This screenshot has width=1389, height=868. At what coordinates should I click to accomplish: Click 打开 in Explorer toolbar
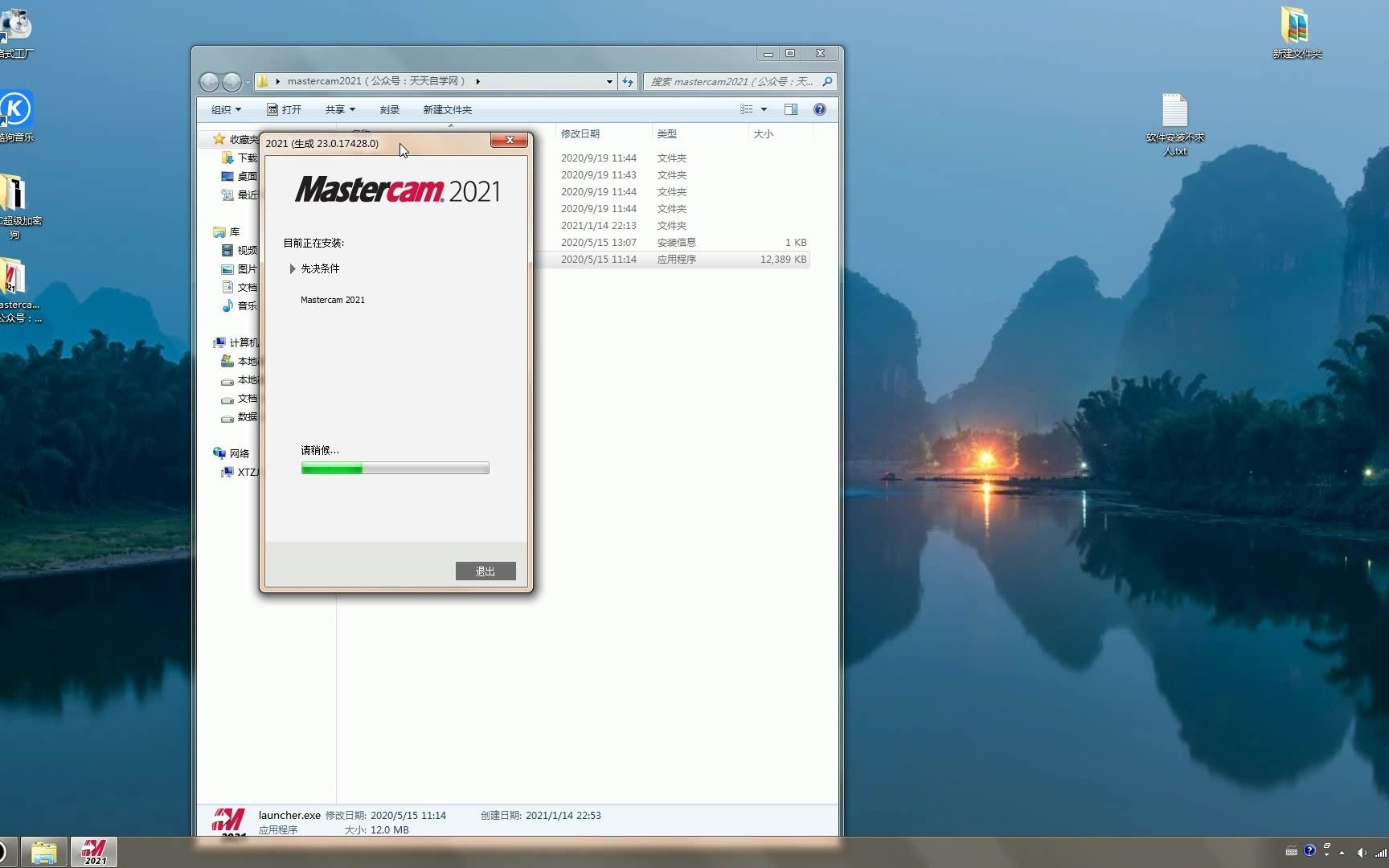coord(285,109)
